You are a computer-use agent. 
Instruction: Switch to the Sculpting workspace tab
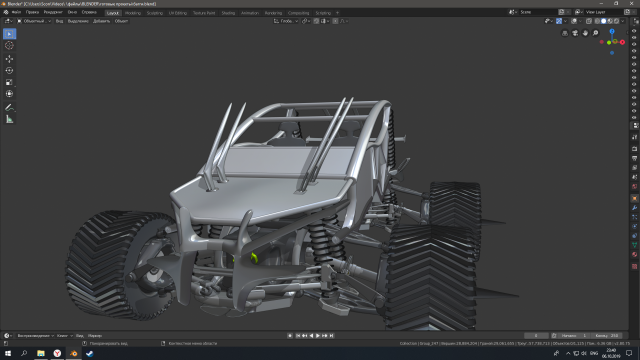click(155, 13)
